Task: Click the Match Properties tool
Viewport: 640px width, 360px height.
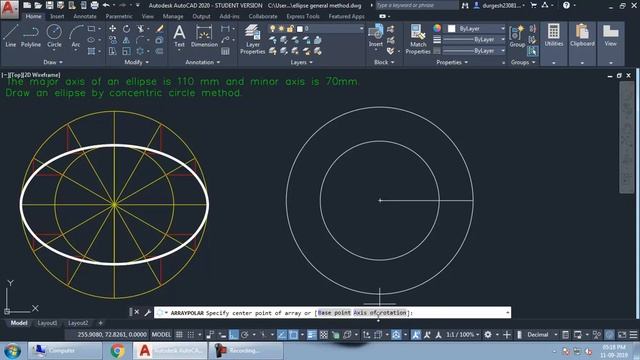Action: click(418, 39)
